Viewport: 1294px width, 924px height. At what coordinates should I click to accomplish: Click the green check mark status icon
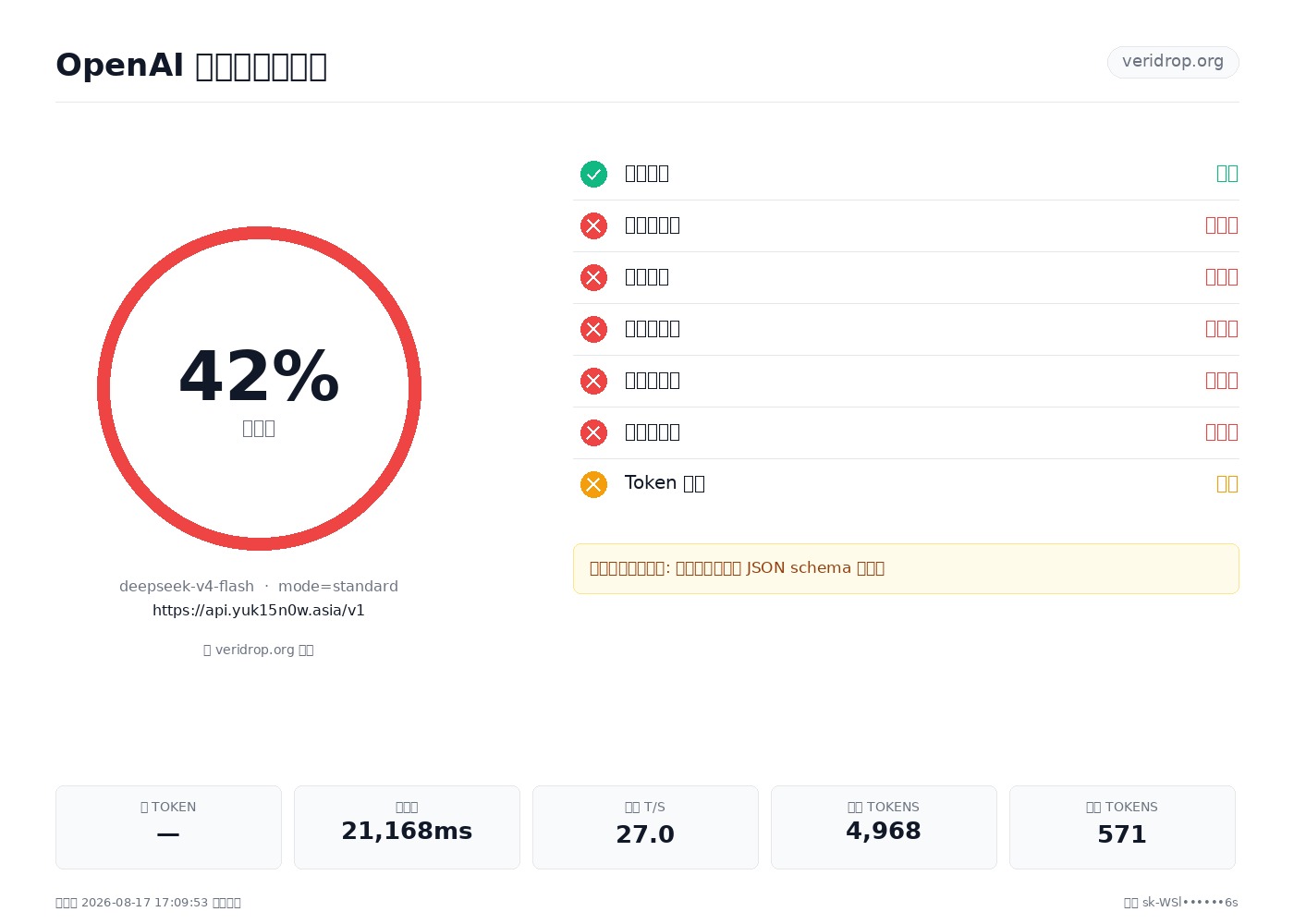point(593,174)
